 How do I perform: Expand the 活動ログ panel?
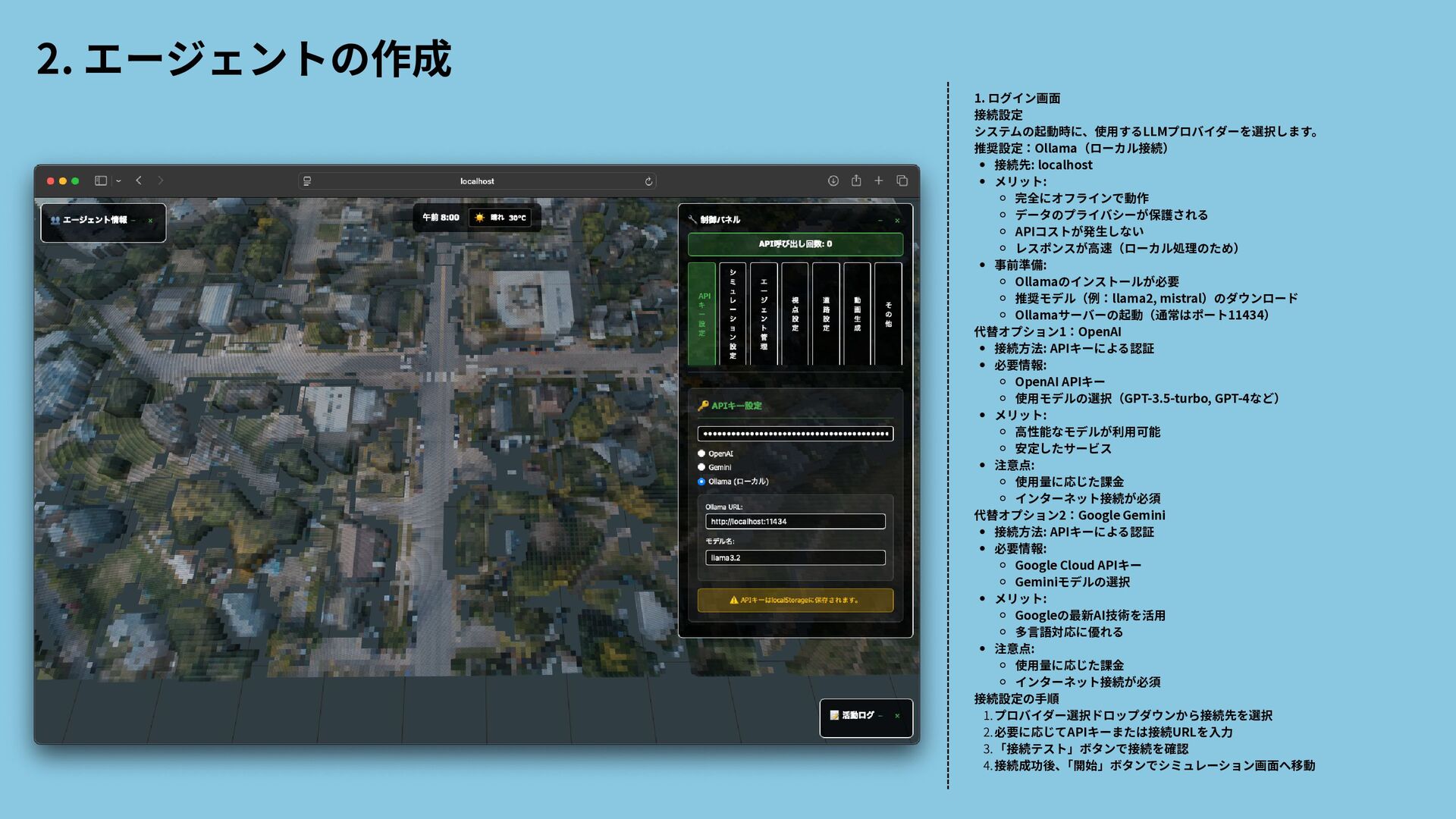tap(880, 715)
